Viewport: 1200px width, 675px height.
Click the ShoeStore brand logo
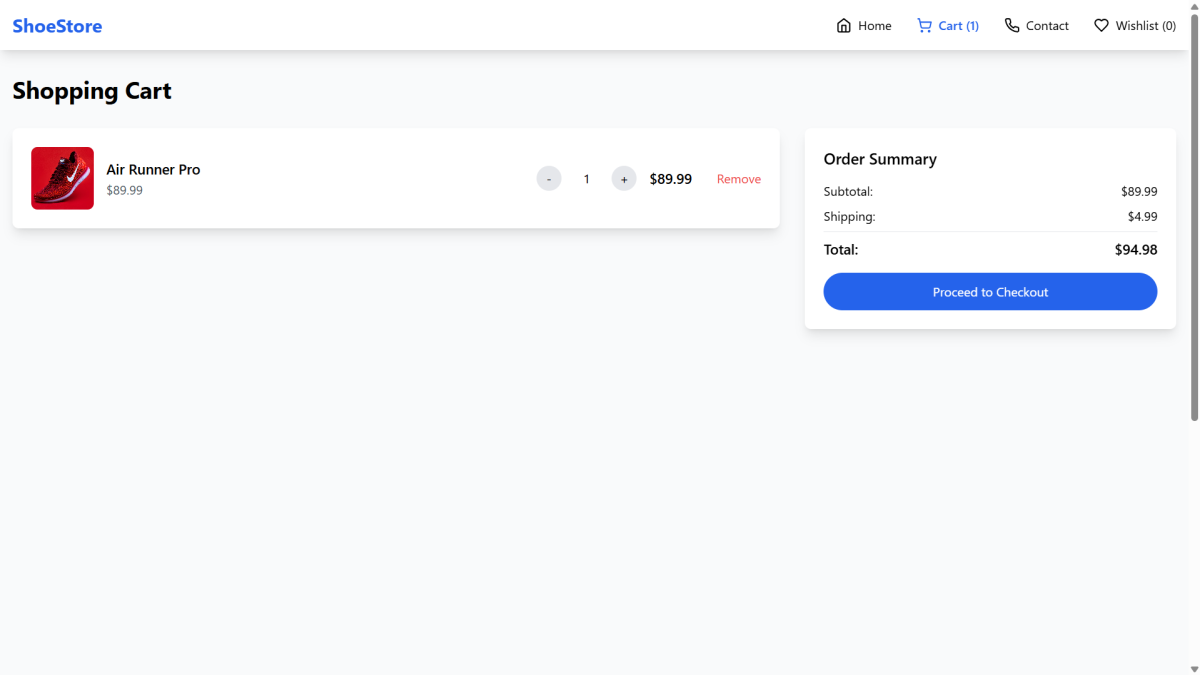[x=57, y=26]
